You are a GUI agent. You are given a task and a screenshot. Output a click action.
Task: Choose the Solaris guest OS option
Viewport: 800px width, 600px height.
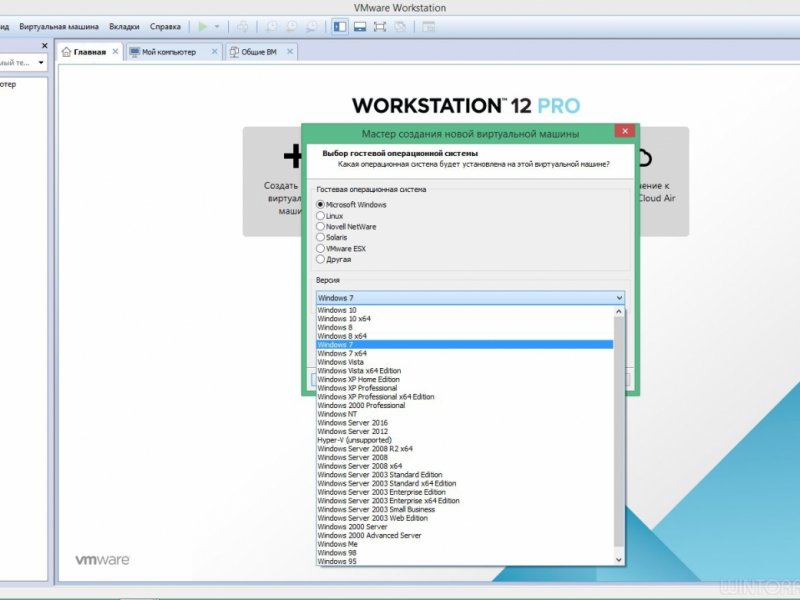(320, 237)
